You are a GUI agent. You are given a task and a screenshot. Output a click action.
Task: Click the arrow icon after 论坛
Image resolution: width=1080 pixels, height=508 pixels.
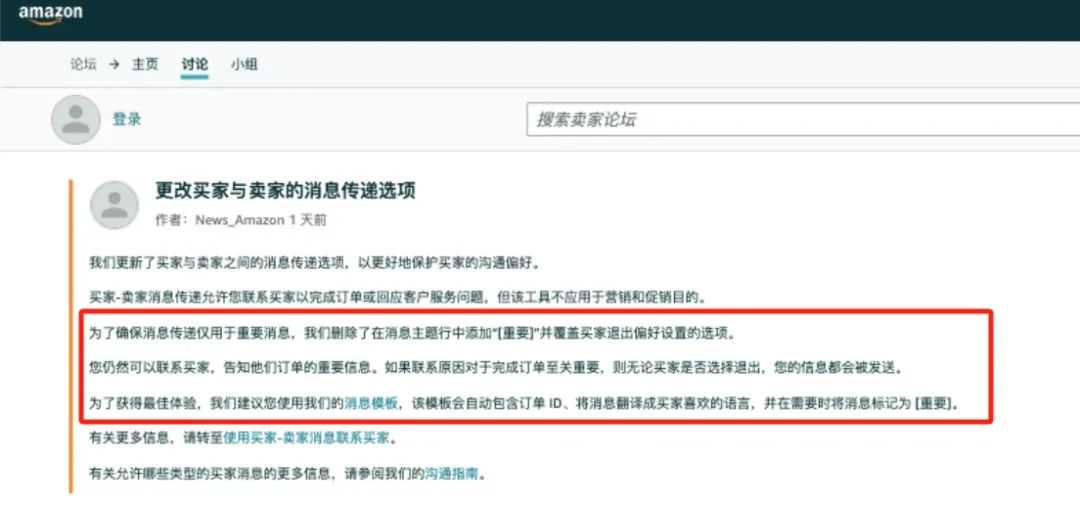pos(114,64)
